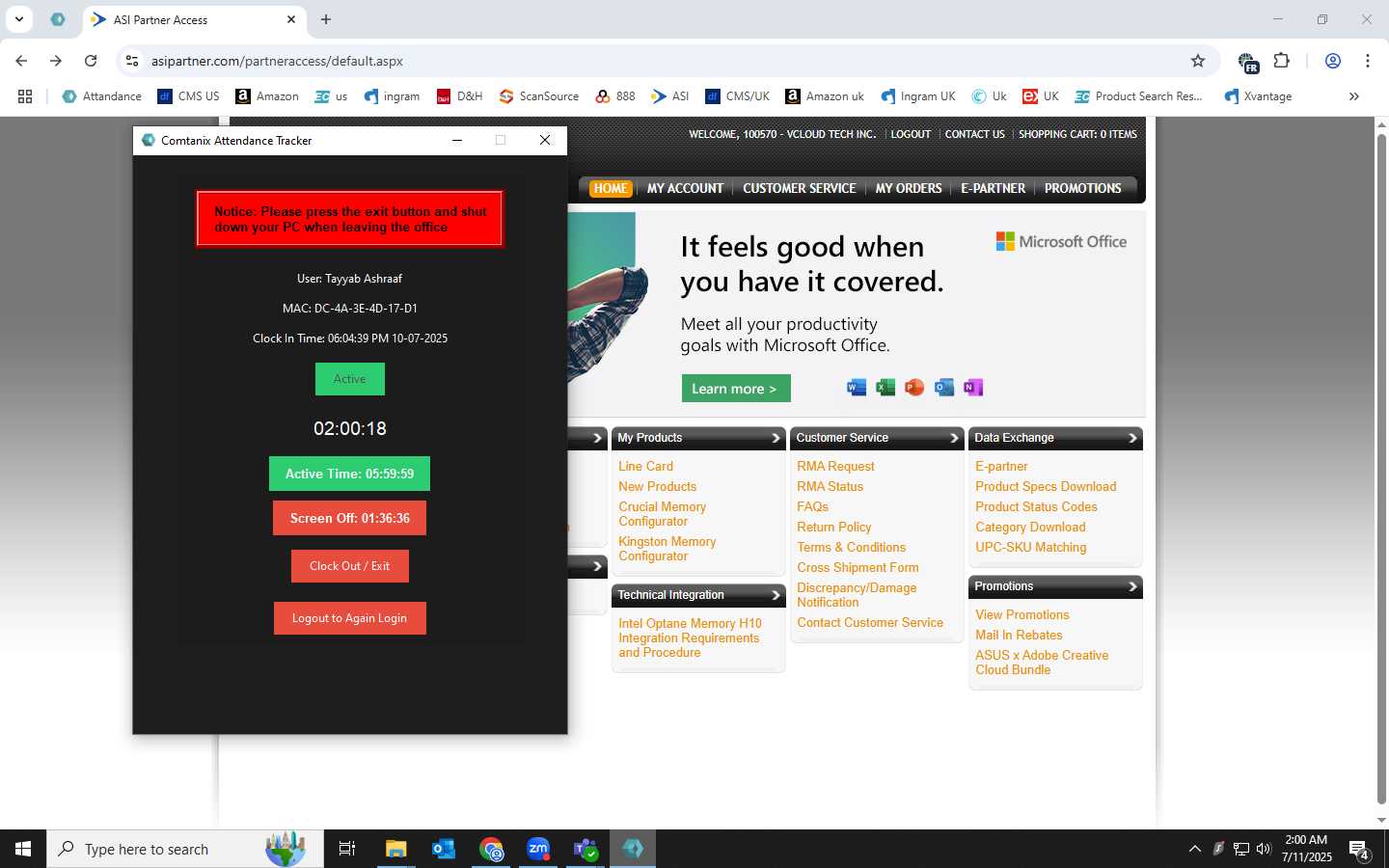The width and height of the screenshot is (1389, 868).
Task: Open the ingram bookmark
Action: [x=392, y=96]
